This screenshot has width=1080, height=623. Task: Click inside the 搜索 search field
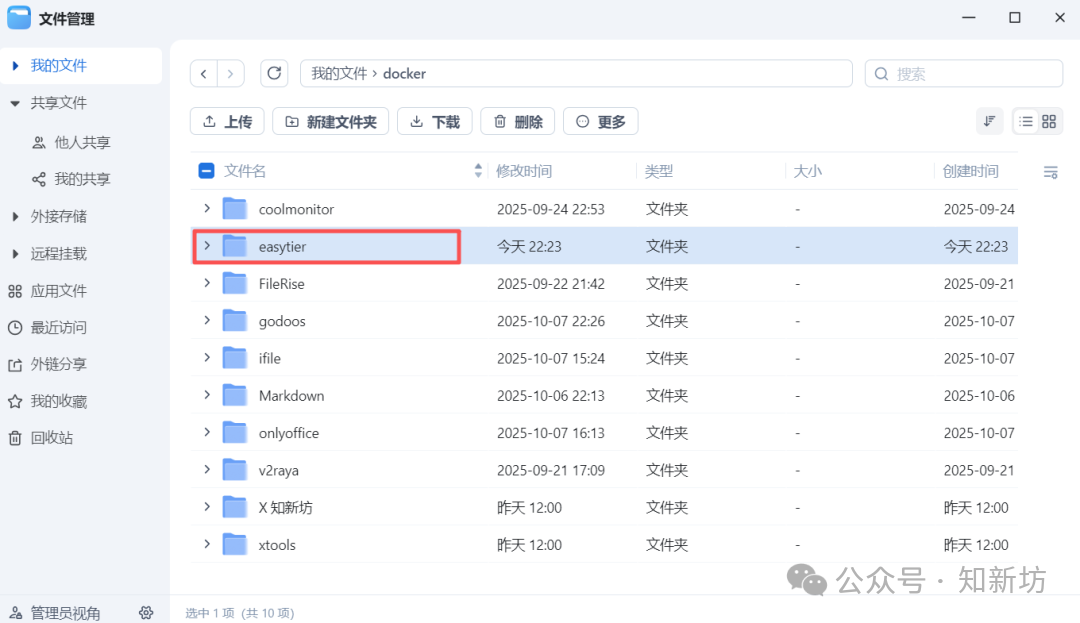click(x=963, y=73)
